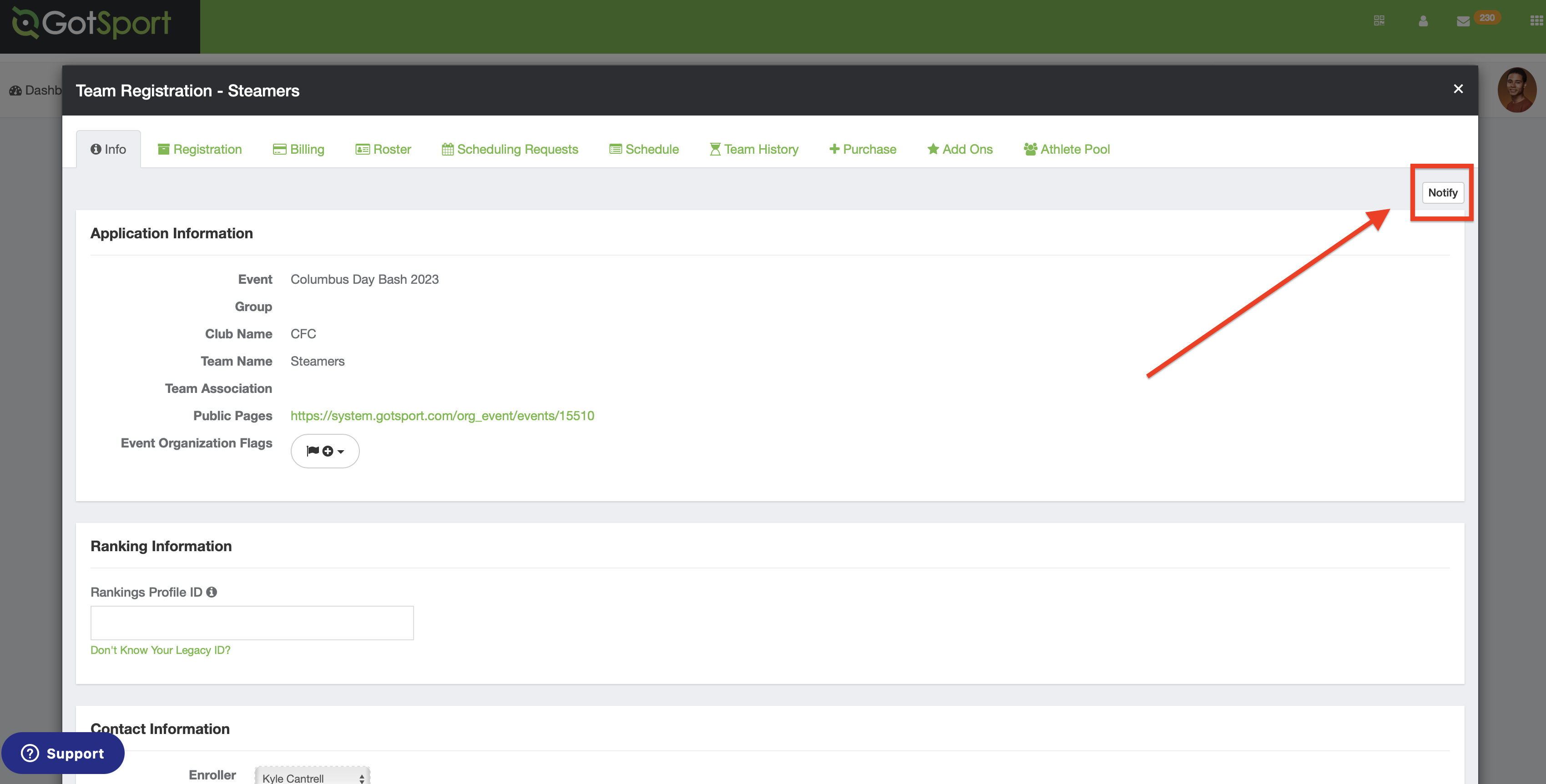Screen dimensions: 1546x784
Task: Click the Steamers team name value
Action: point(318,361)
